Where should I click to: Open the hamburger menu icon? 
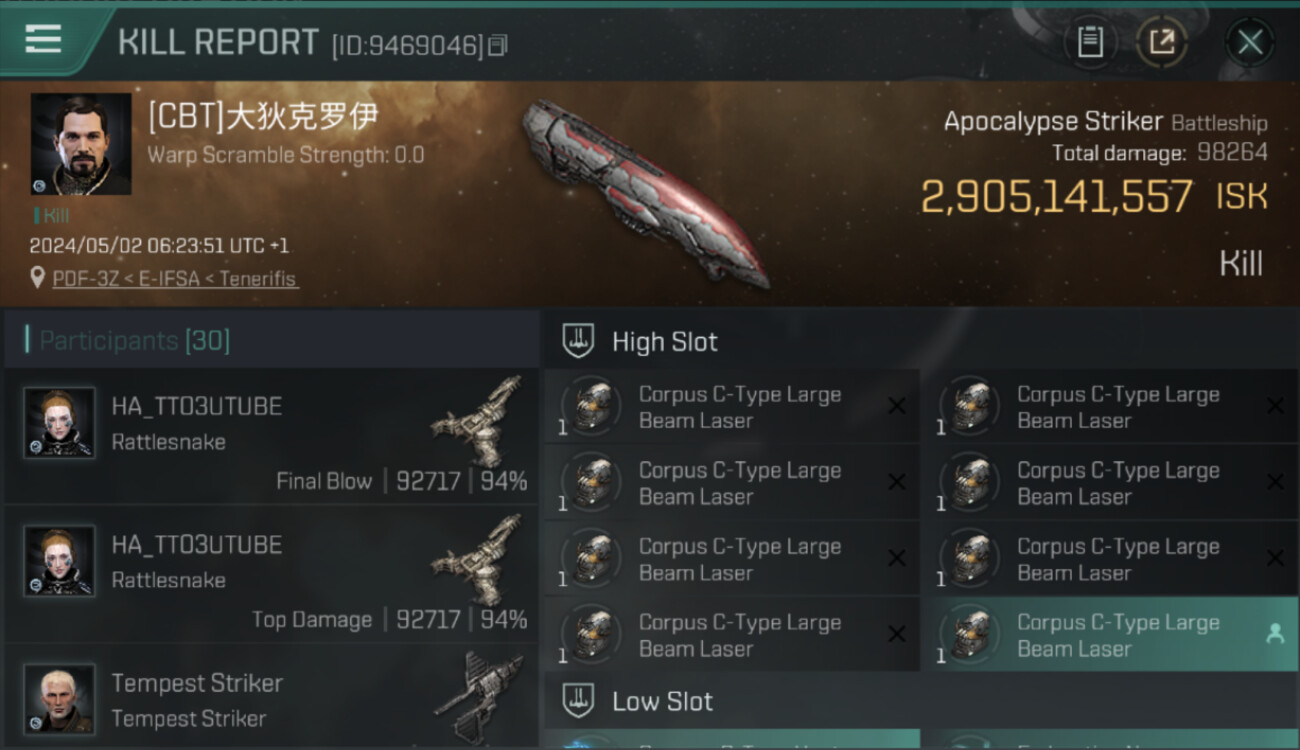click(43, 39)
